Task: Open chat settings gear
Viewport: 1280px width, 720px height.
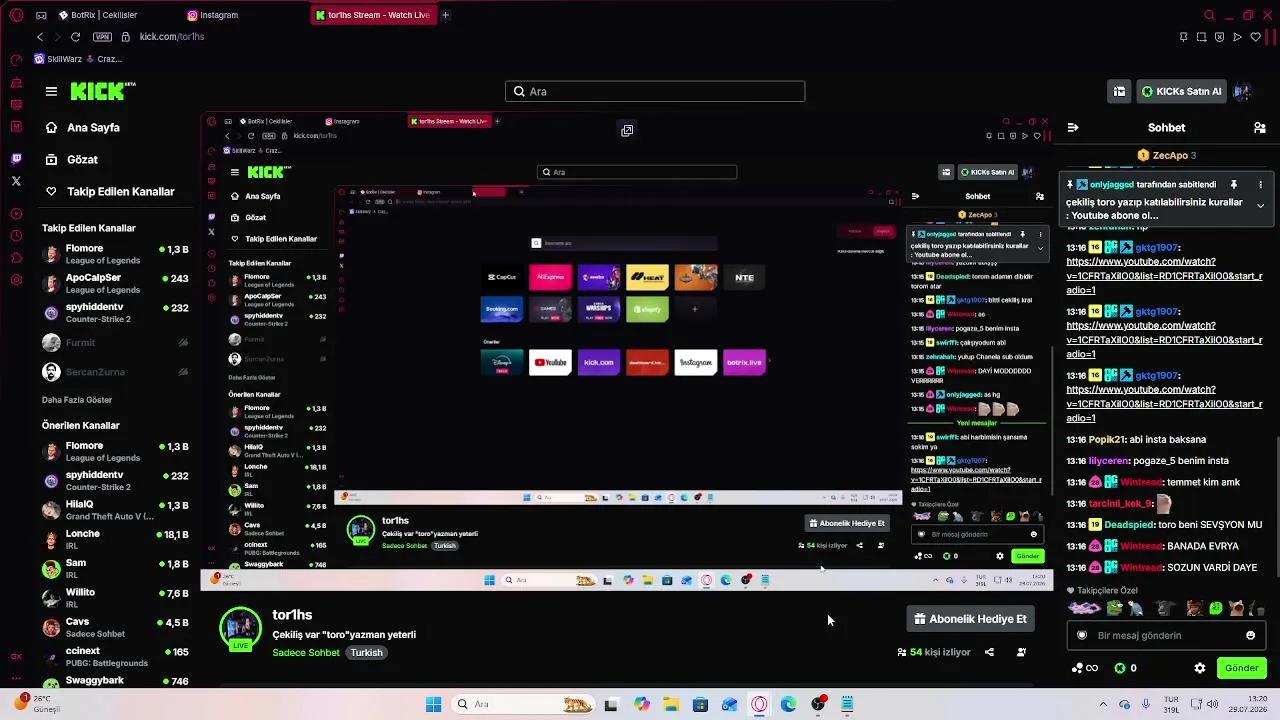Action: tap(1200, 668)
